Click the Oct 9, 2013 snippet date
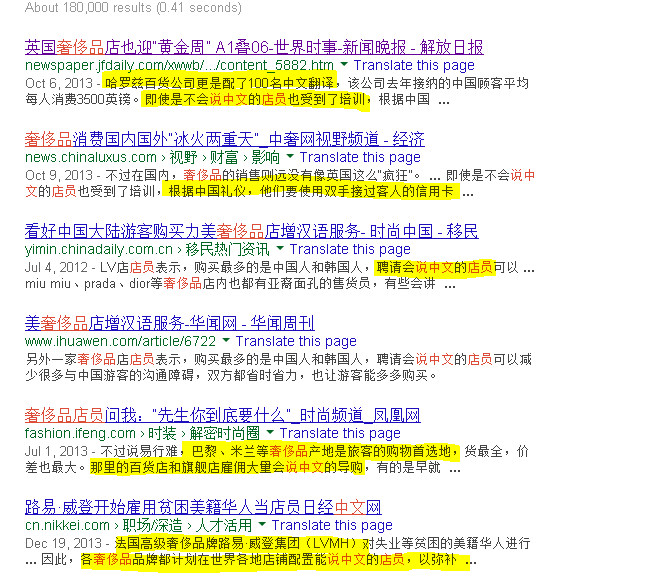This screenshot has width=672, height=580. pyautogui.click(x=59, y=175)
